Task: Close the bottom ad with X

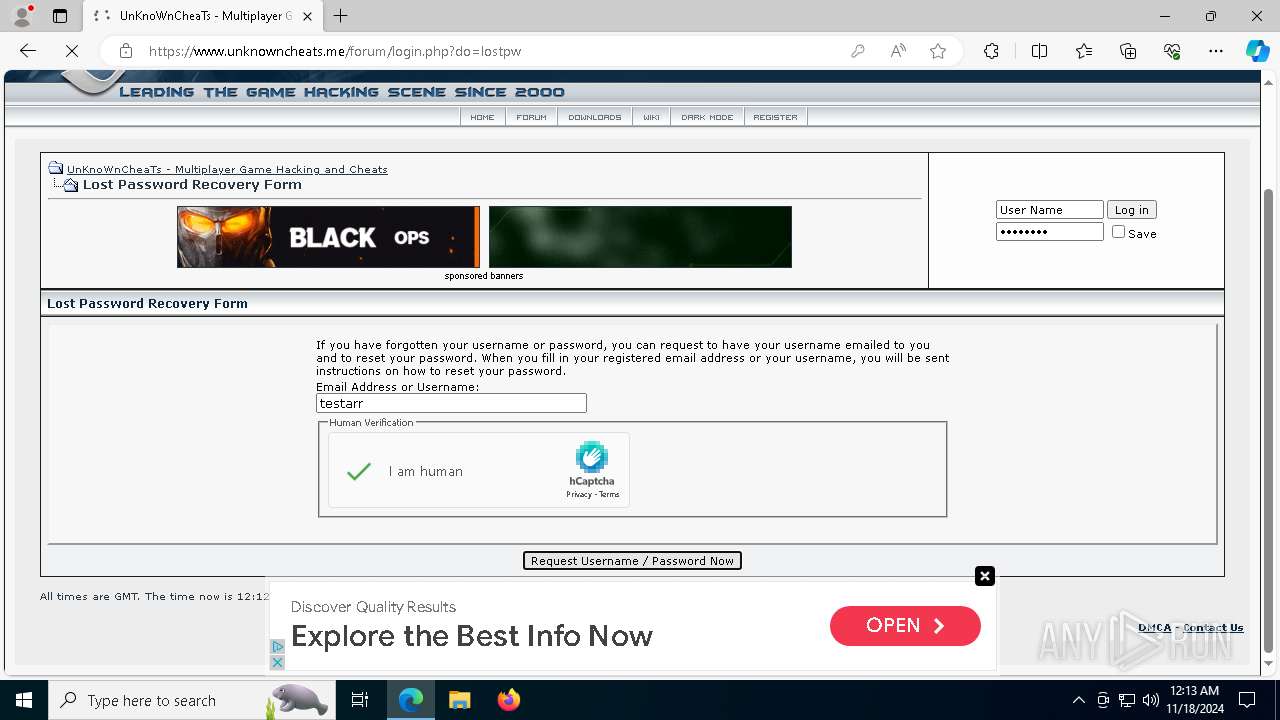Action: tap(985, 576)
